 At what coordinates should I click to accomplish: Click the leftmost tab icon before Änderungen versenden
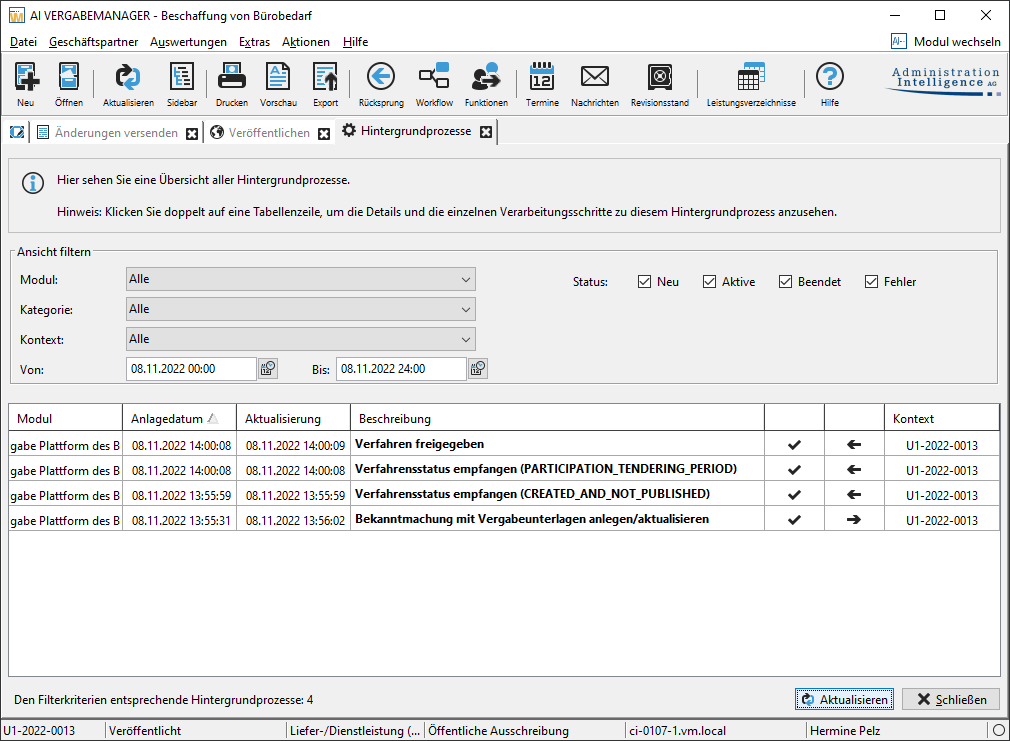tap(17, 132)
